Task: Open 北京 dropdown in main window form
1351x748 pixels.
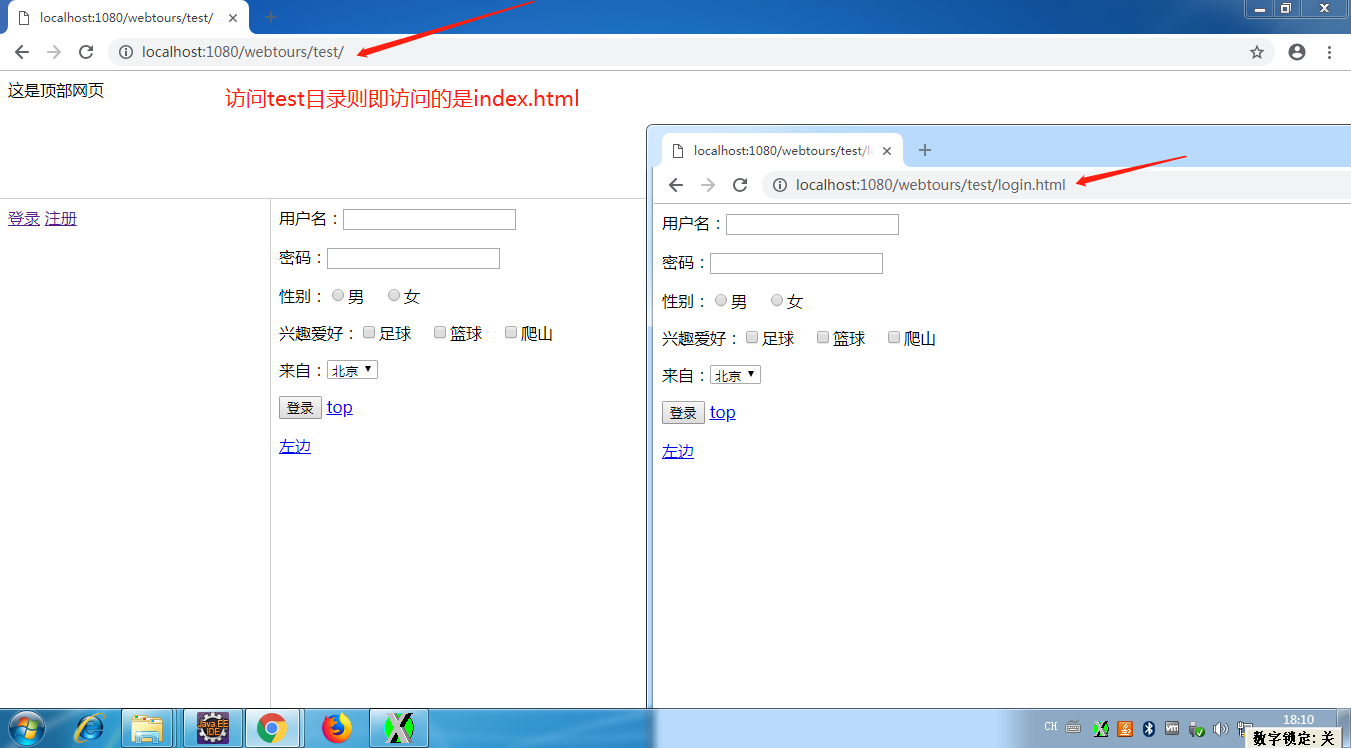Action: pos(352,370)
